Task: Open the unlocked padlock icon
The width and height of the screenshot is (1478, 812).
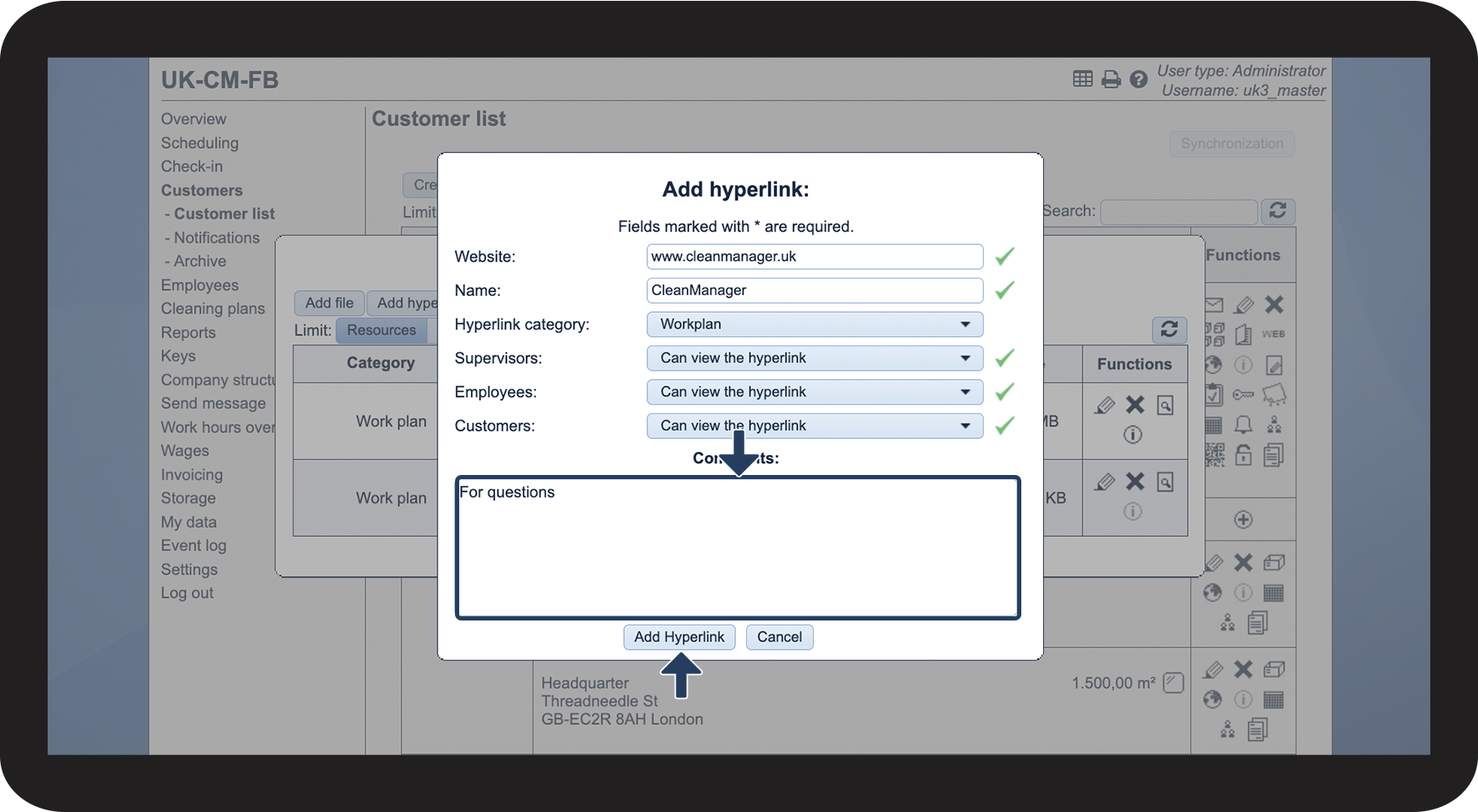Action: point(1244,455)
